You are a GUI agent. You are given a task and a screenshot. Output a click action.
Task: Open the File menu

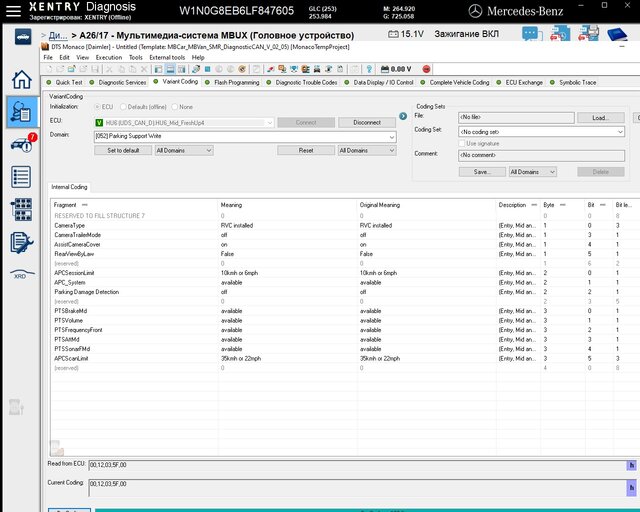click(48, 57)
